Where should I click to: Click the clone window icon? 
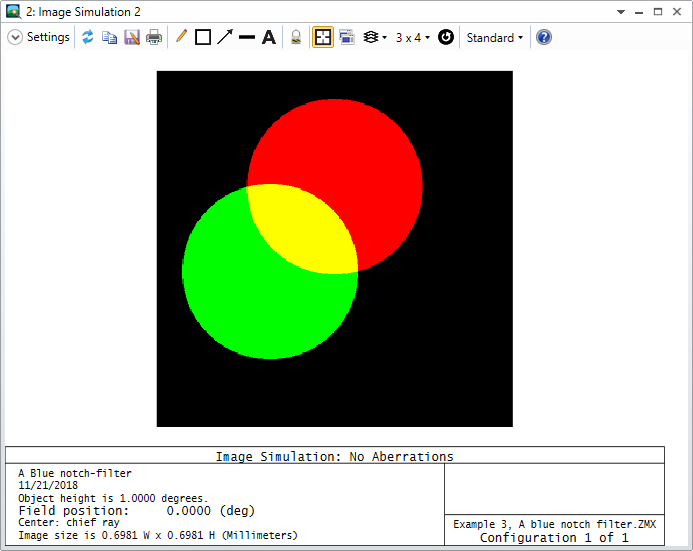click(x=347, y=37)
